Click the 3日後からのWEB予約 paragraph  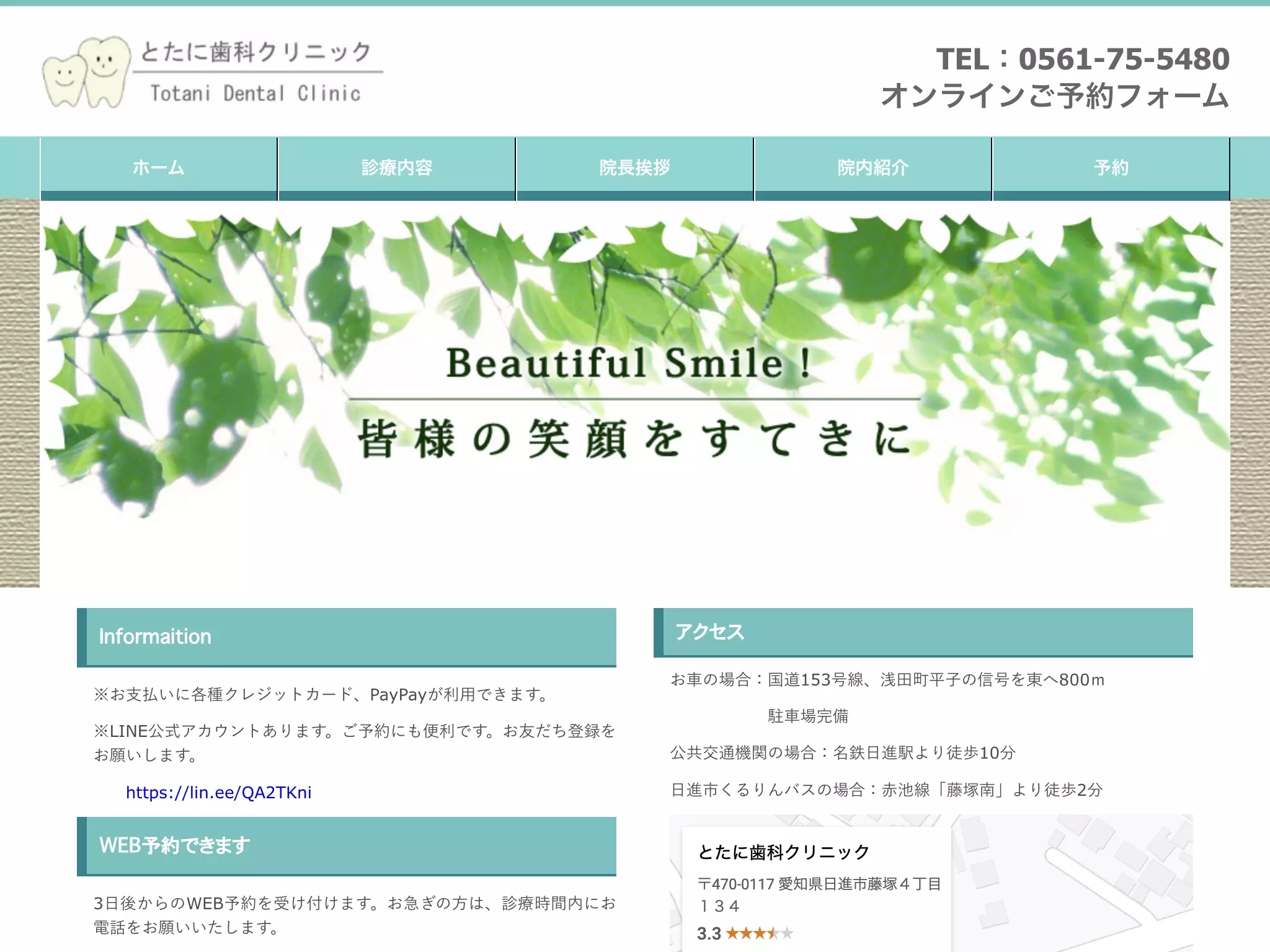(x=355, y=915)
